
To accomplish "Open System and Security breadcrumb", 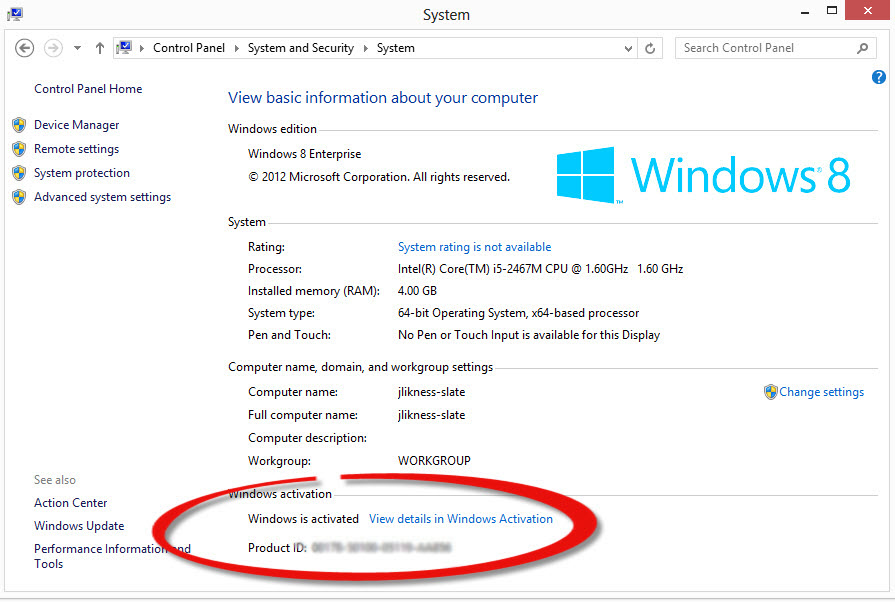I will pyautogui.click(x=301, y=48).
